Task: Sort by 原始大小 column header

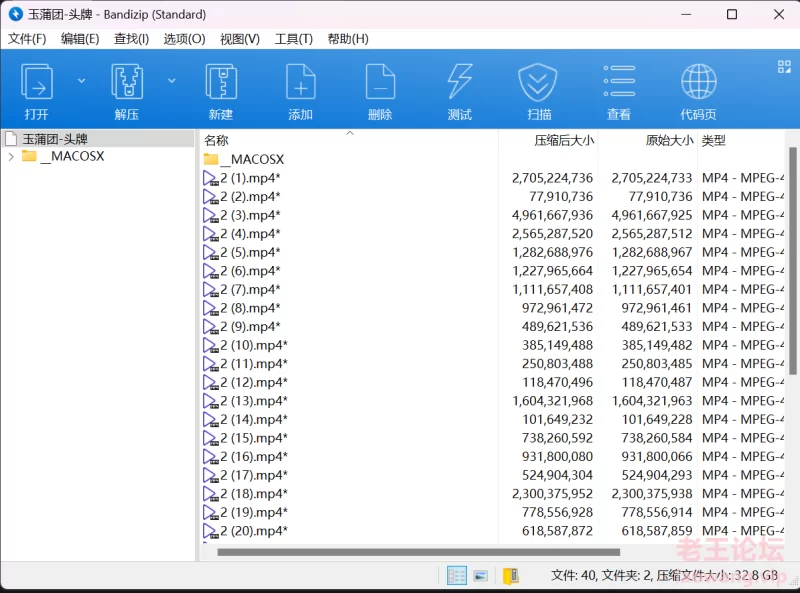Action: click(669, 140)
